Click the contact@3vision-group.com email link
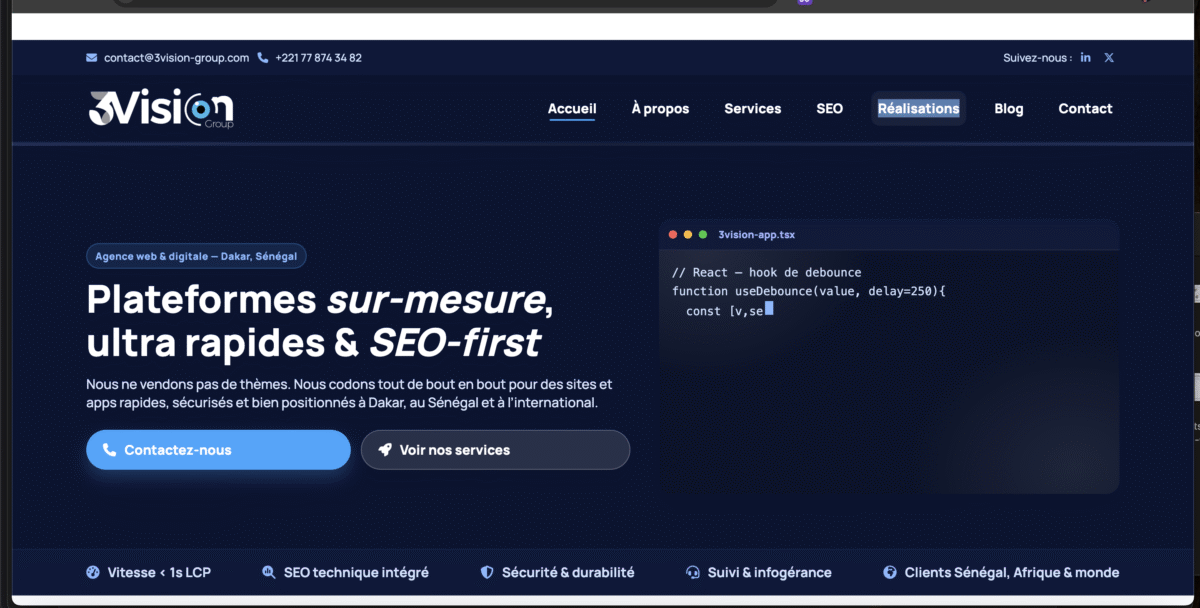 coord(177,58)
